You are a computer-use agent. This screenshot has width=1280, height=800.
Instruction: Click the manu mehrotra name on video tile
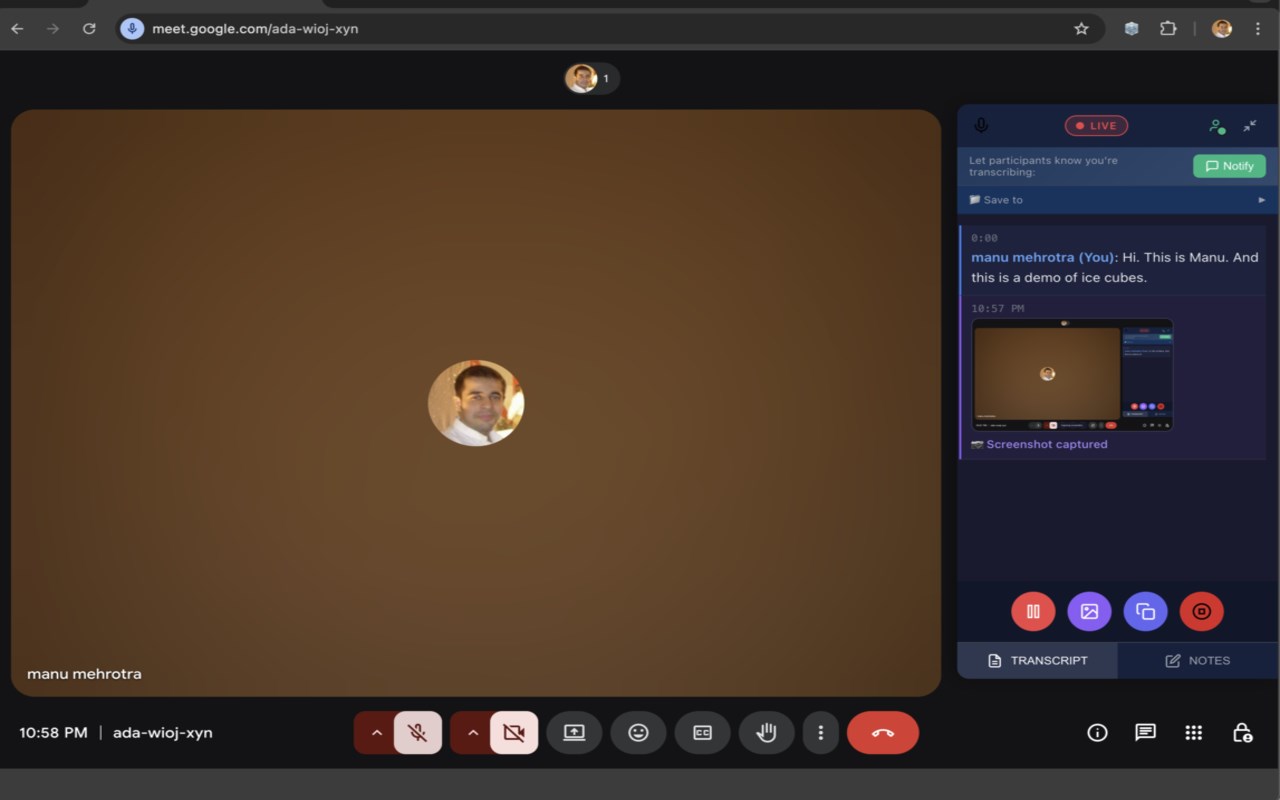pyautogui.click(x=84, y=674)
